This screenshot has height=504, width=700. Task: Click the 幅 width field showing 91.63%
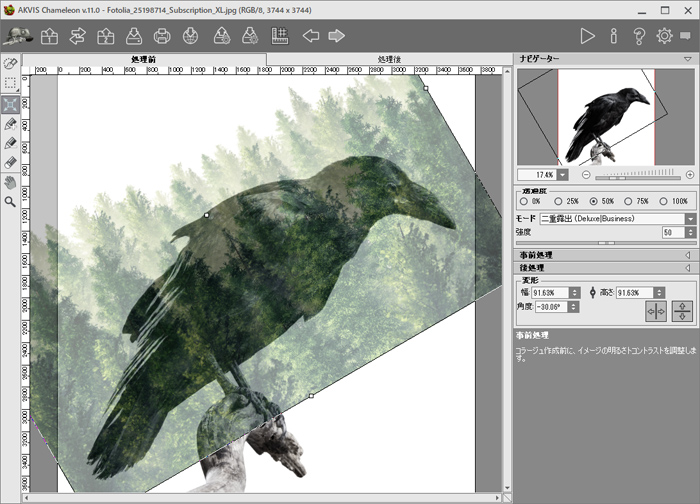(550, 293)
